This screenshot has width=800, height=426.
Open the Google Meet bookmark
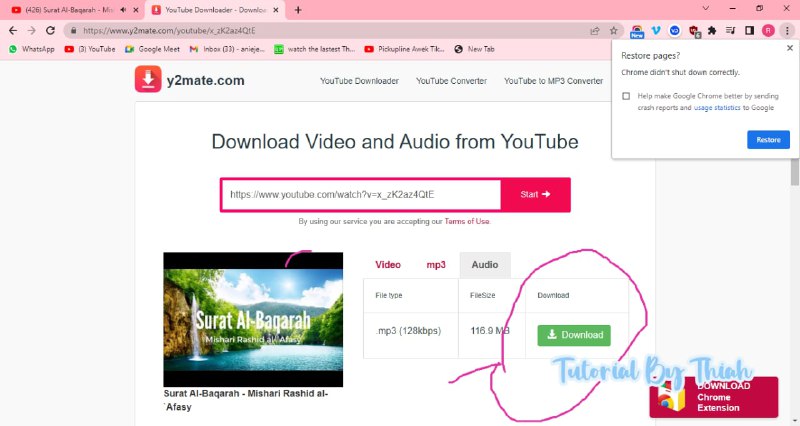coord(153,49)
